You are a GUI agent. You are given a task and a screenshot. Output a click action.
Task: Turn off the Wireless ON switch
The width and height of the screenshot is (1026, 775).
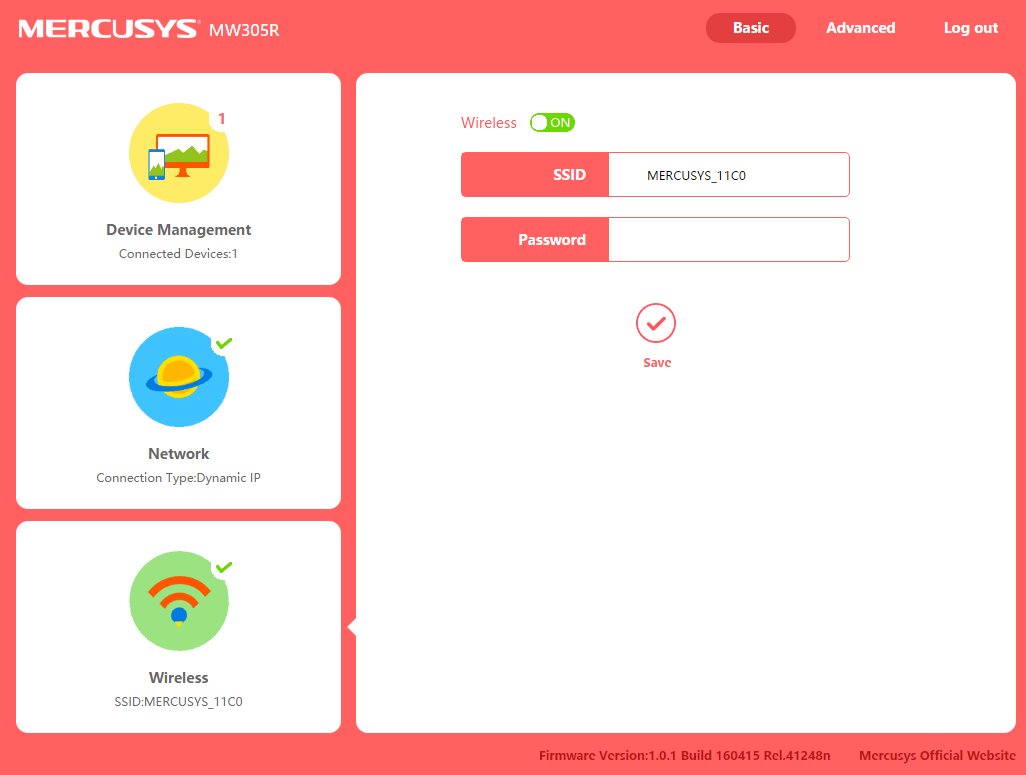click(553, 123)
